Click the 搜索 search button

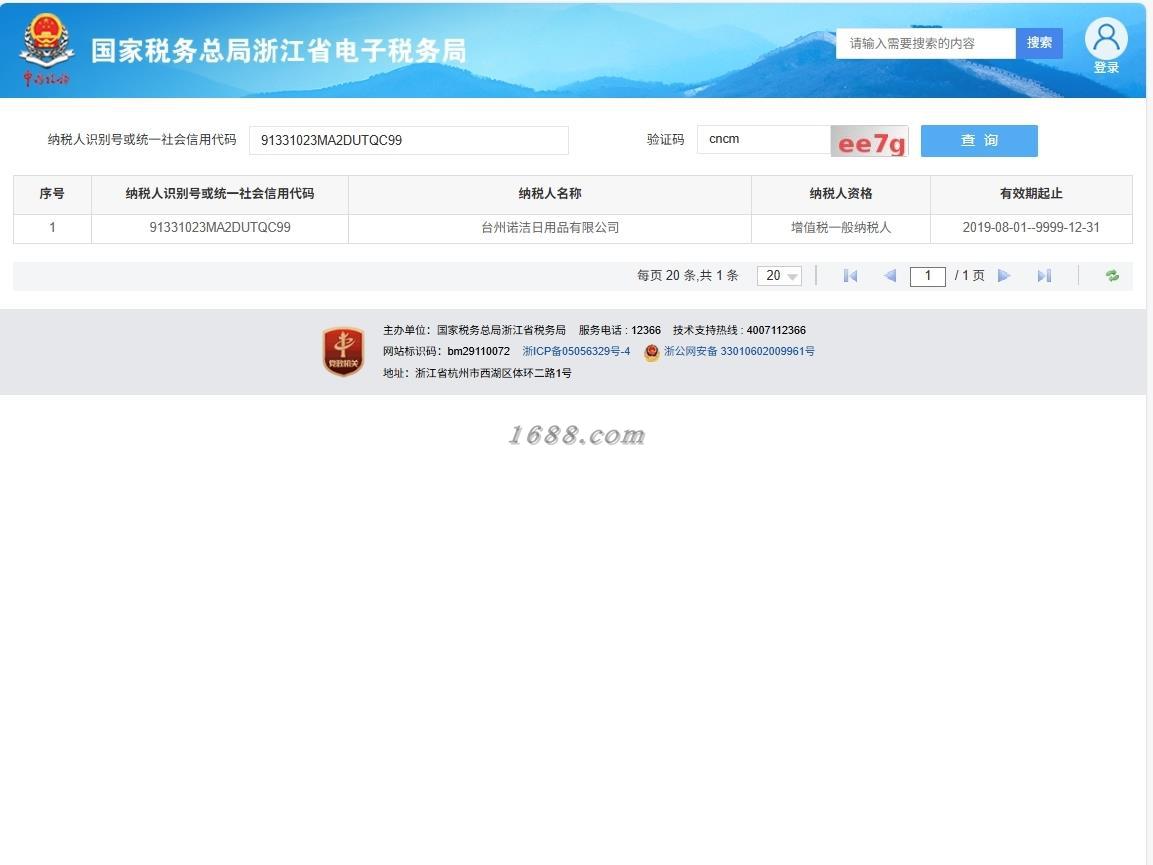point(1039,43)
